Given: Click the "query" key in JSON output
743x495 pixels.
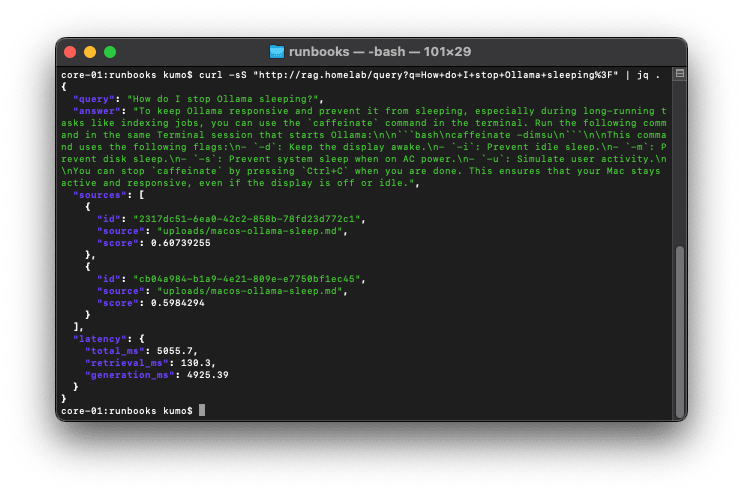Looking at the screenshot, I should tap(95, 98).
